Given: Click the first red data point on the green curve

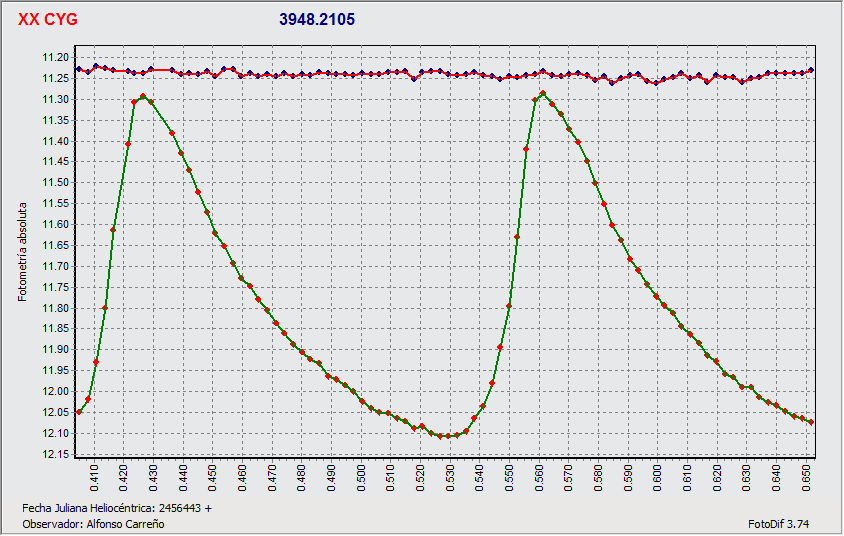Looking at the screenshot, I should coord(79,412).
